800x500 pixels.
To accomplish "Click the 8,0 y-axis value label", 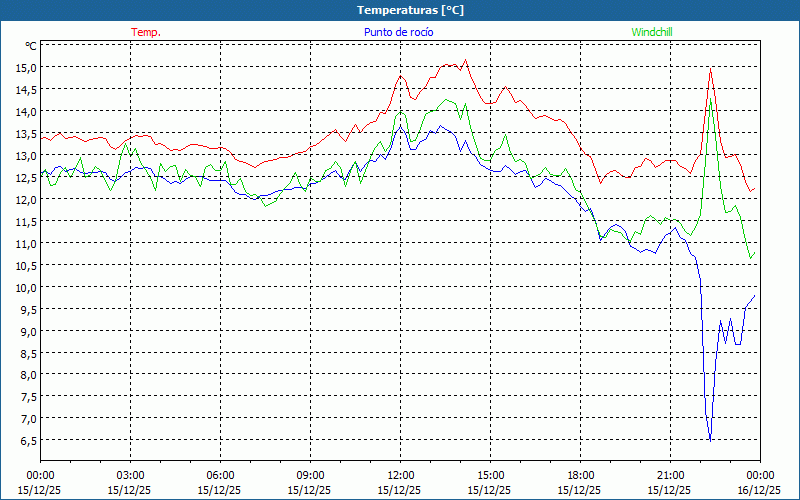I will 27,375.
